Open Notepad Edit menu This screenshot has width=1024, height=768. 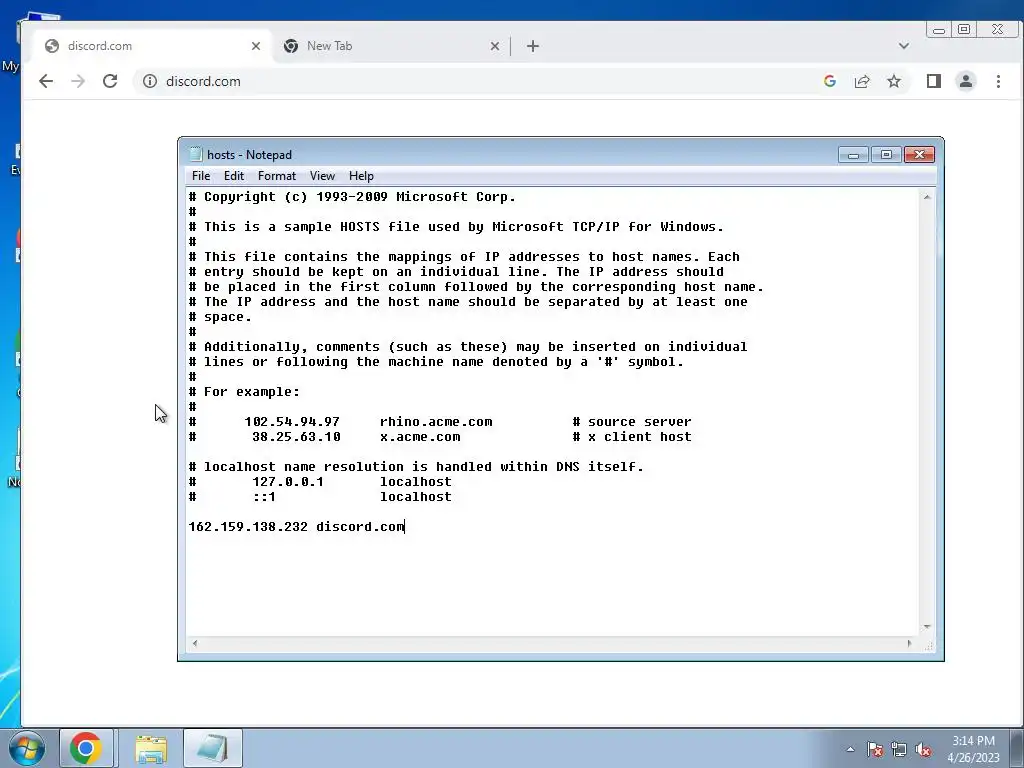[233, 176]
